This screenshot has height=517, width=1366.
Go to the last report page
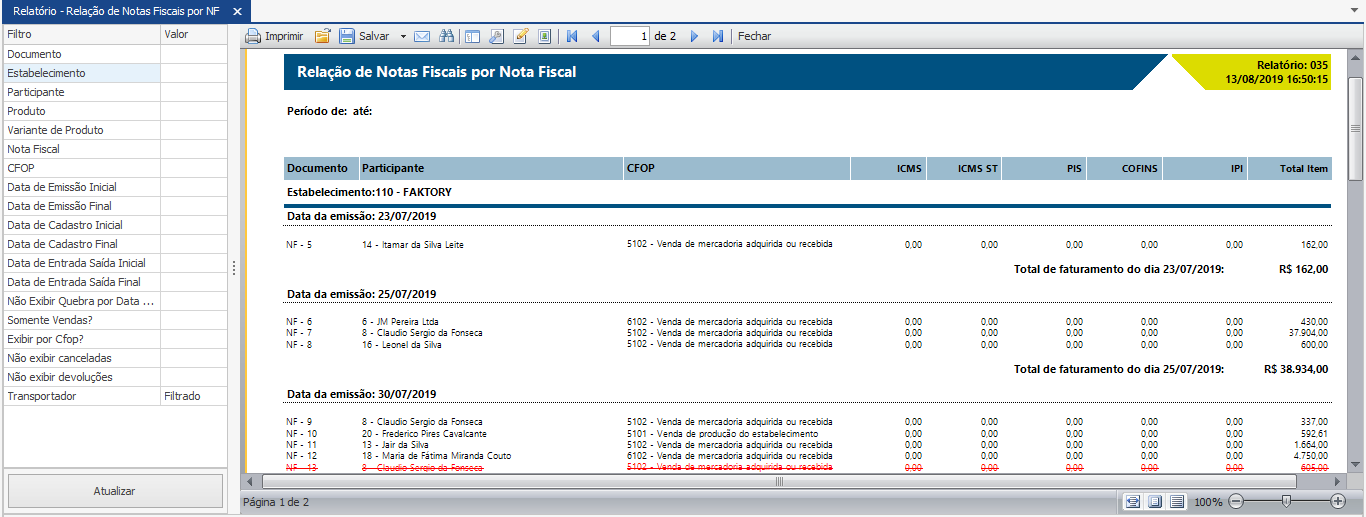718,36
